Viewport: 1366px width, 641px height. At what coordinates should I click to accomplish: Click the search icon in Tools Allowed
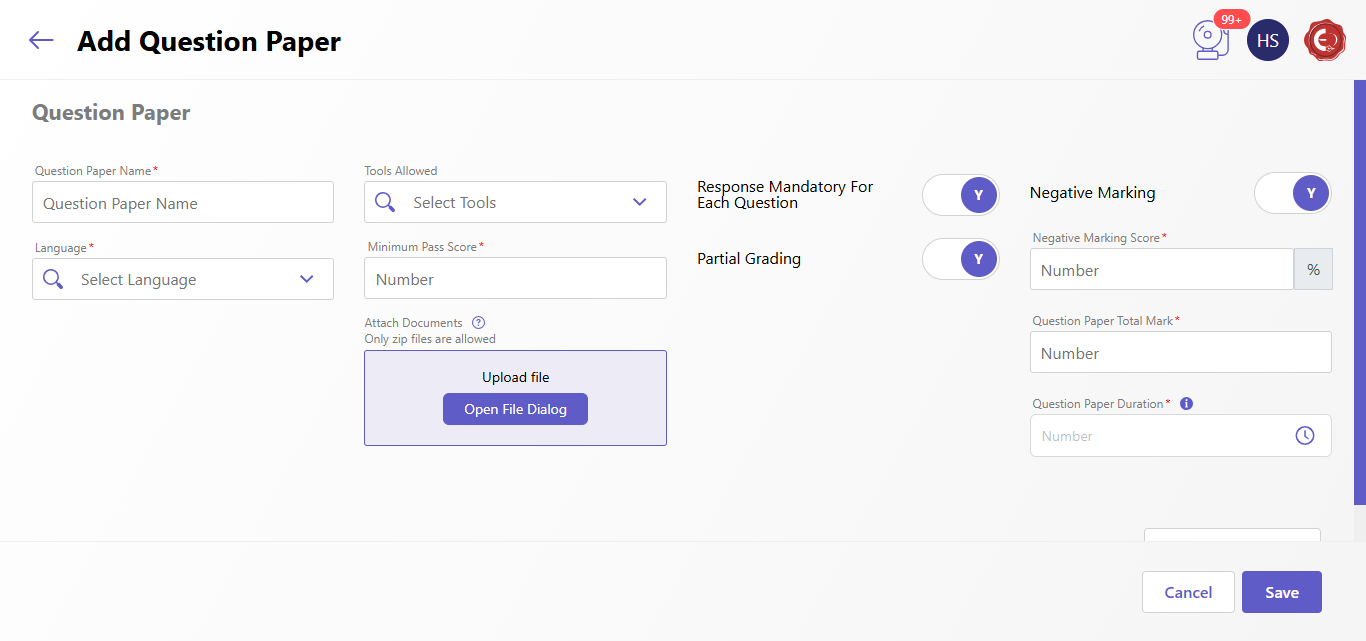click(385, 202)
